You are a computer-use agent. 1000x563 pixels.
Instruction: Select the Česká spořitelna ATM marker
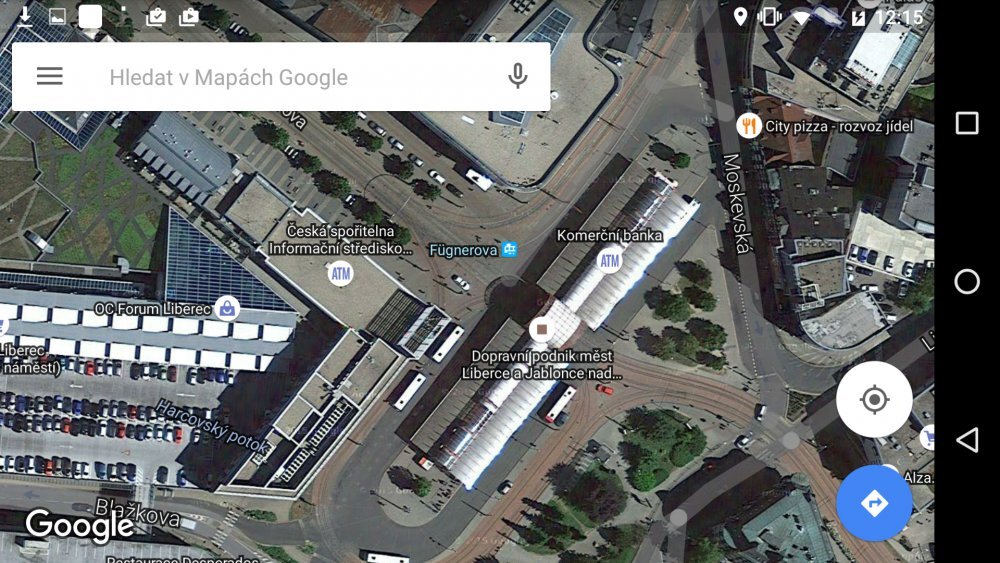point(341,274)
